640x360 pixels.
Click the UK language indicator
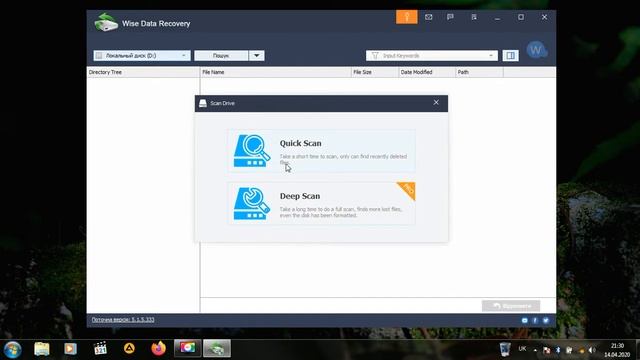click(522, 349)
